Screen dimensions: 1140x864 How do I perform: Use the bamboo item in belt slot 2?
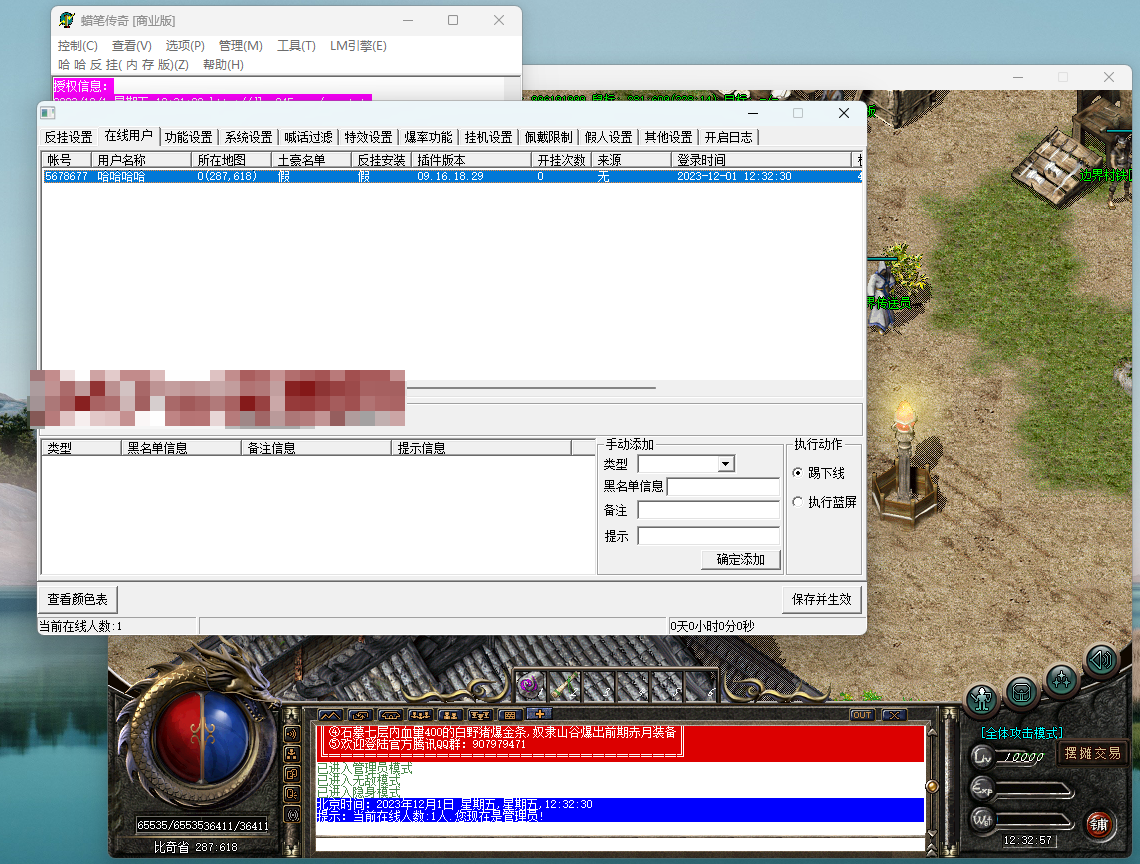(563, 685)
